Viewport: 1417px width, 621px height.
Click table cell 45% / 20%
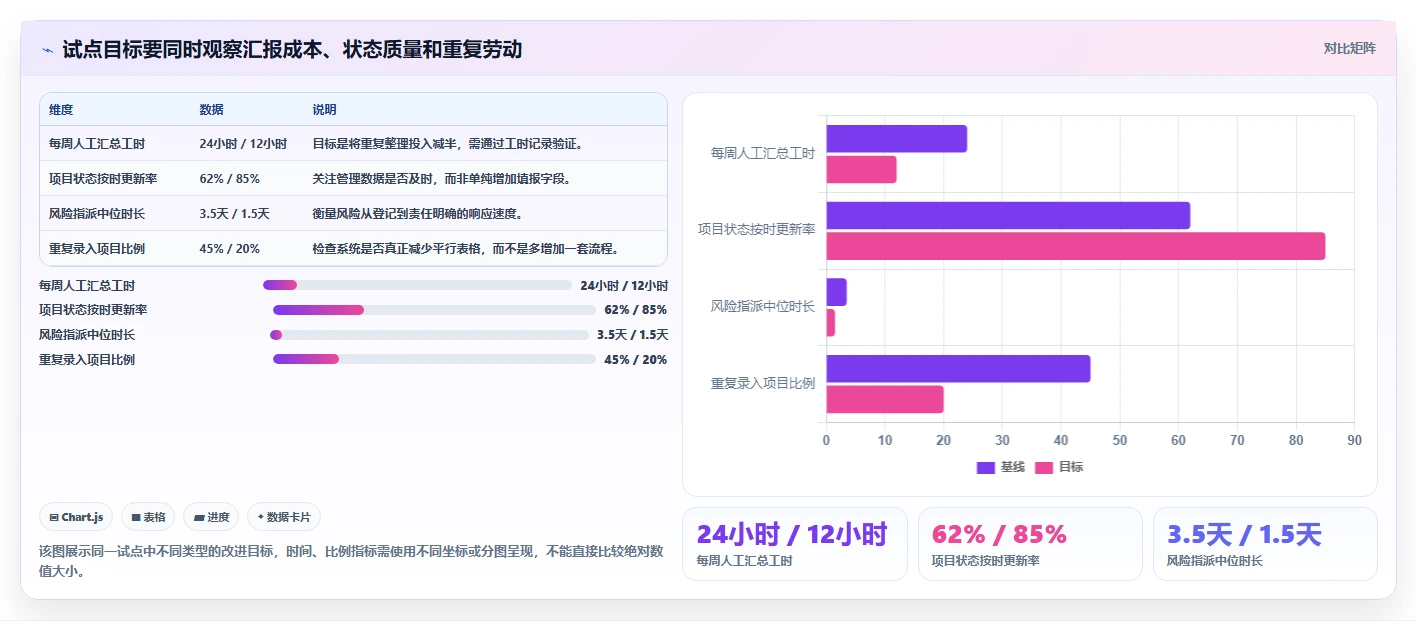tap(229, 249)
